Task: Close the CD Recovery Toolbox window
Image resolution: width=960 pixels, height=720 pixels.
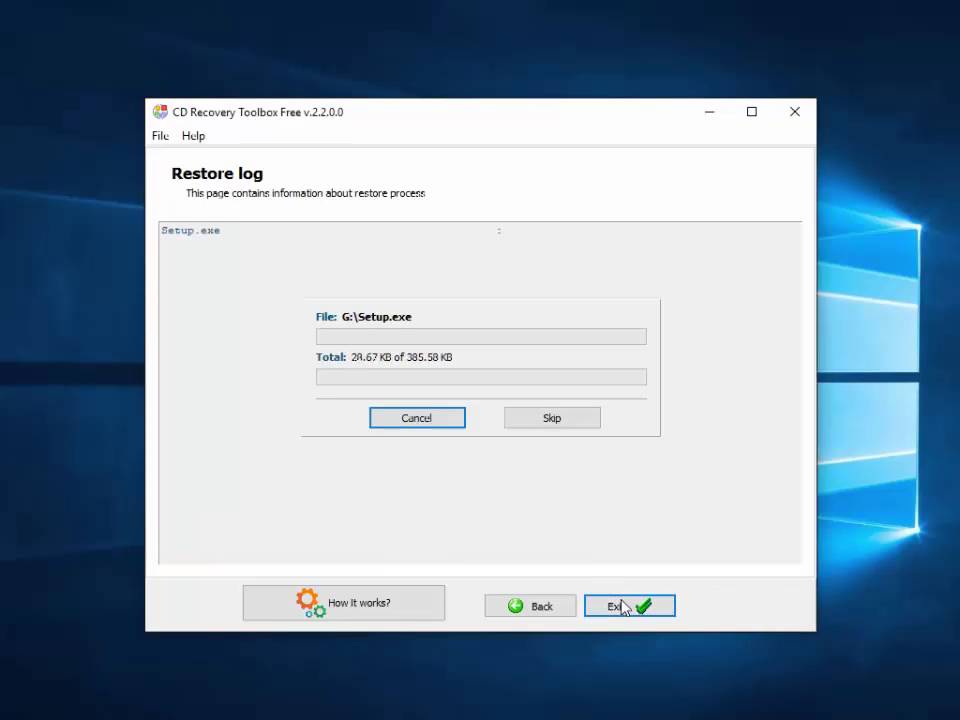Action: point(795,112)
